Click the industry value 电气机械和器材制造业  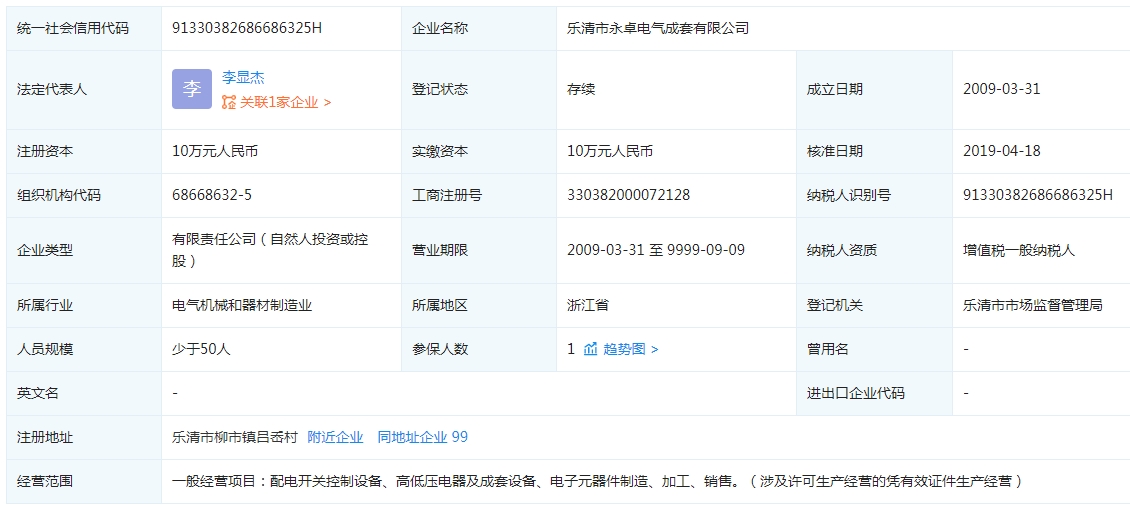click(x=242, y=305)
